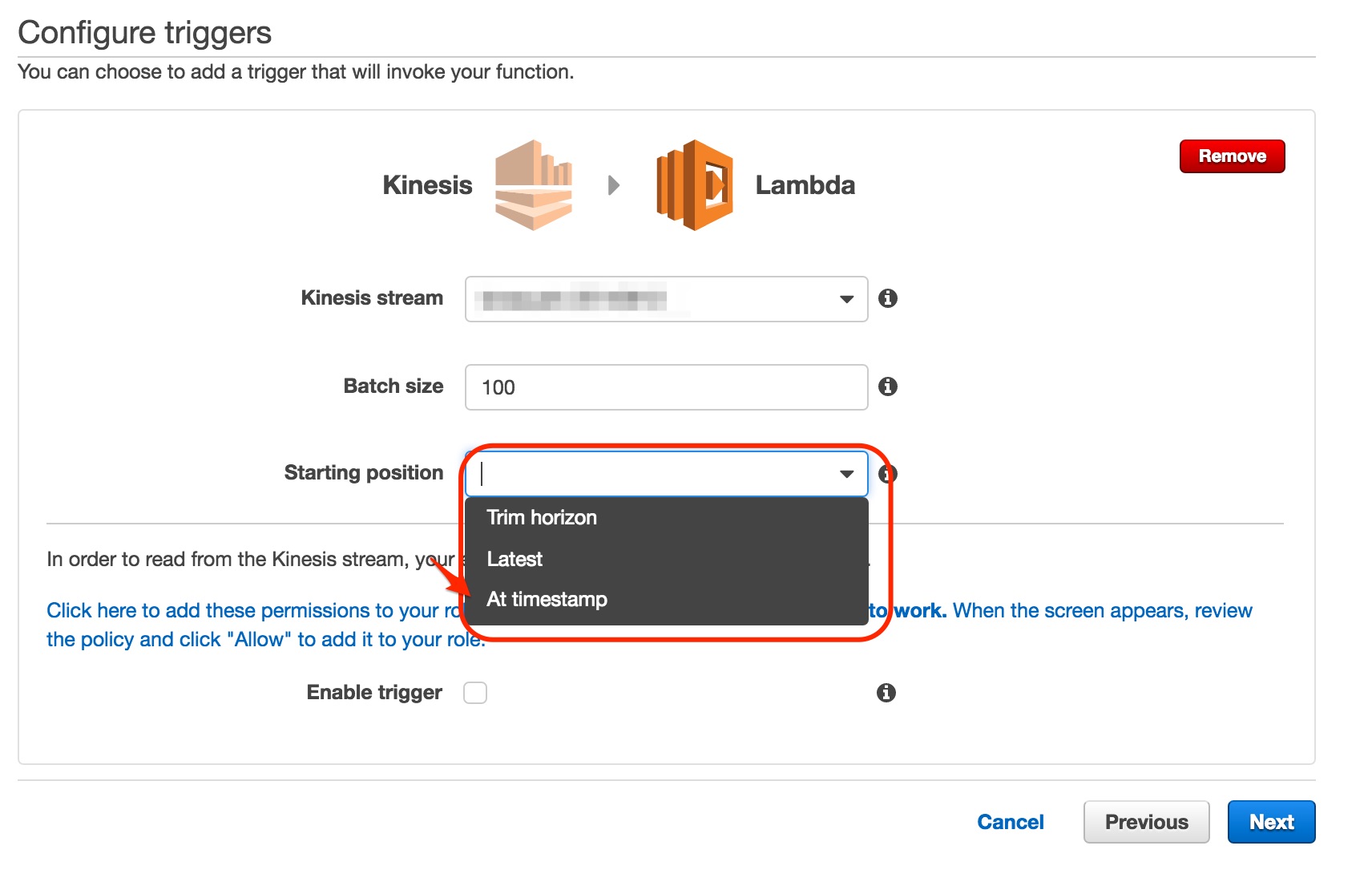The height and width of the screenshot is (874, 1372).
Task: Click inside the Batch size field
Action: tap(665, 387)
